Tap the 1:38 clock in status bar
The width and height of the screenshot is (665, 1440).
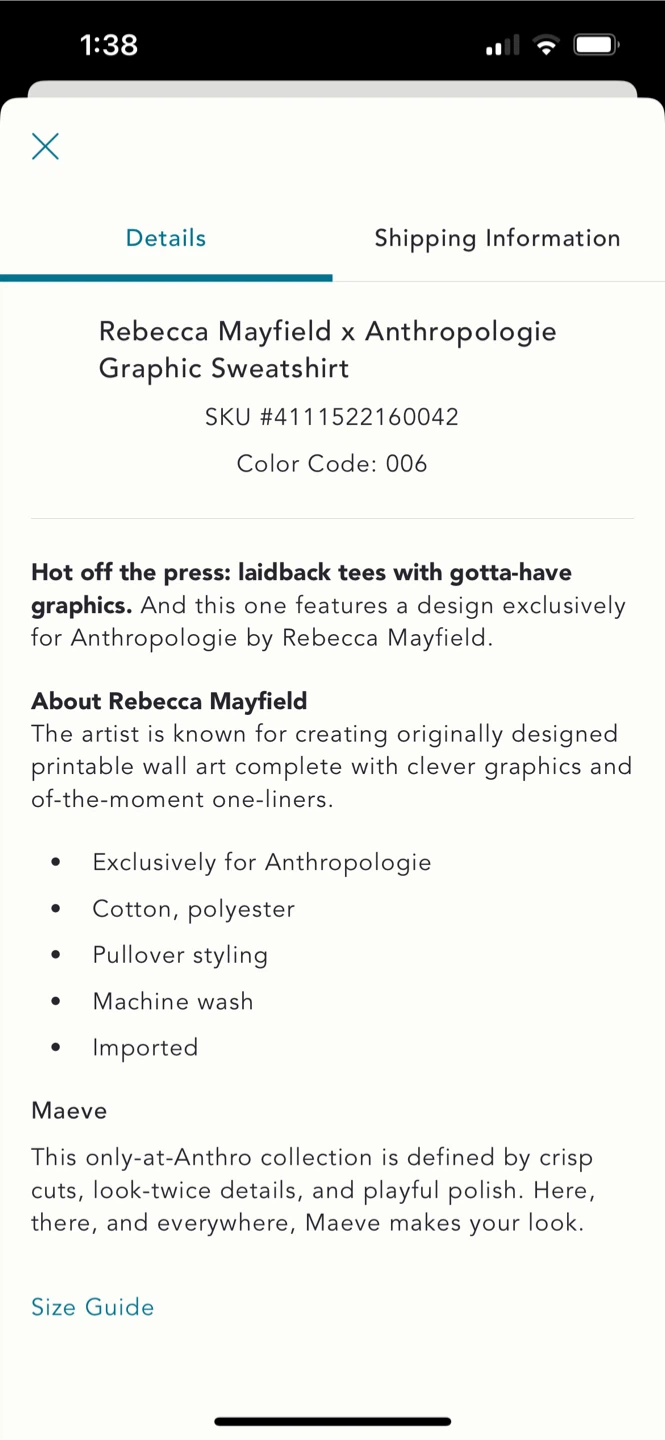tap(108, 45)
